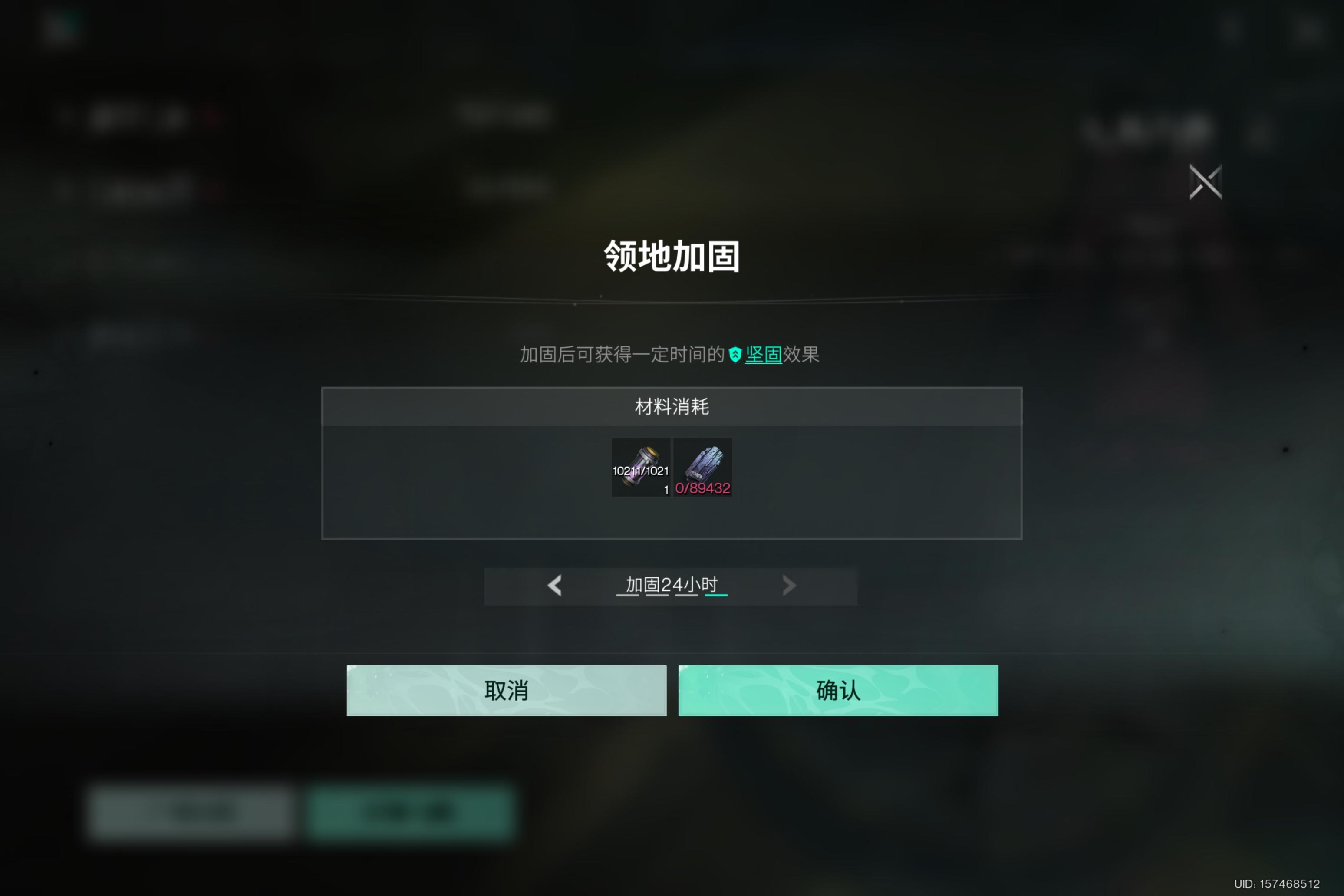
Task: Click the UID 157468512 text
Action: (x=1277, y=883)
